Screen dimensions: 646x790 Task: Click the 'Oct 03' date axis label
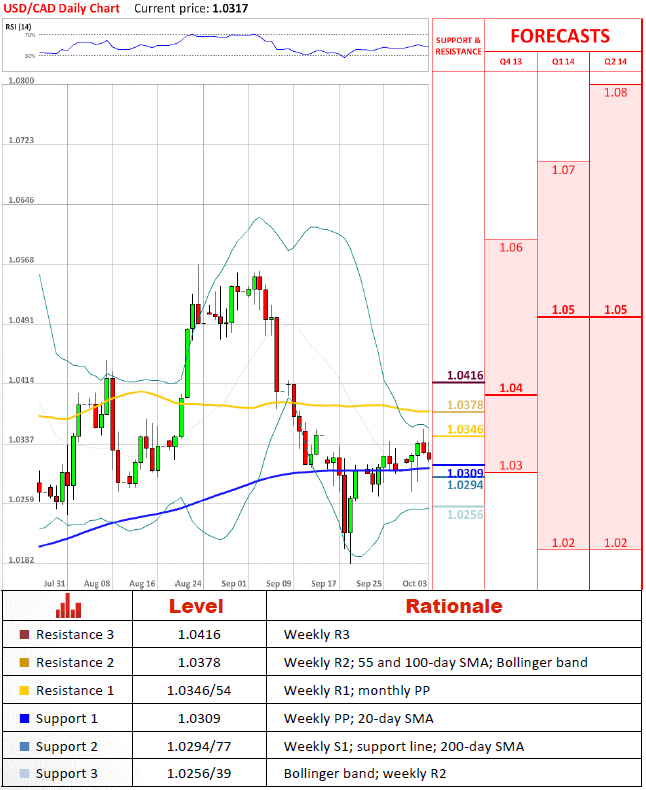click(x=415, y=583)
